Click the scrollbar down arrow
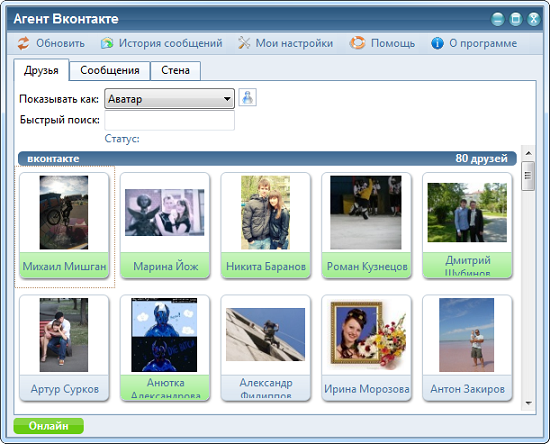 pyautogui.click(x=529, y=403)
